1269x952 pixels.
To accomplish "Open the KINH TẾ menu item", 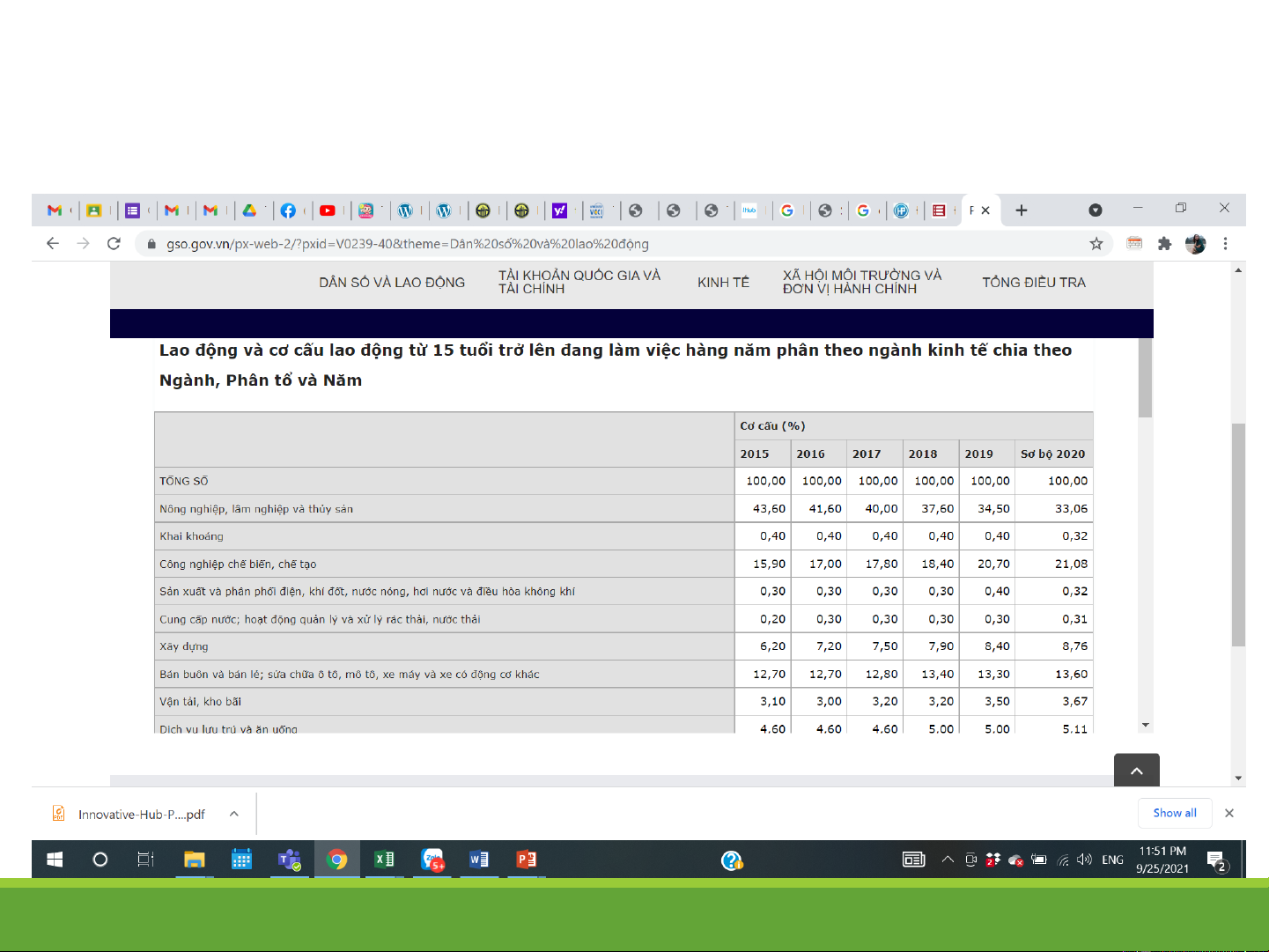I will tap(723, 283).
